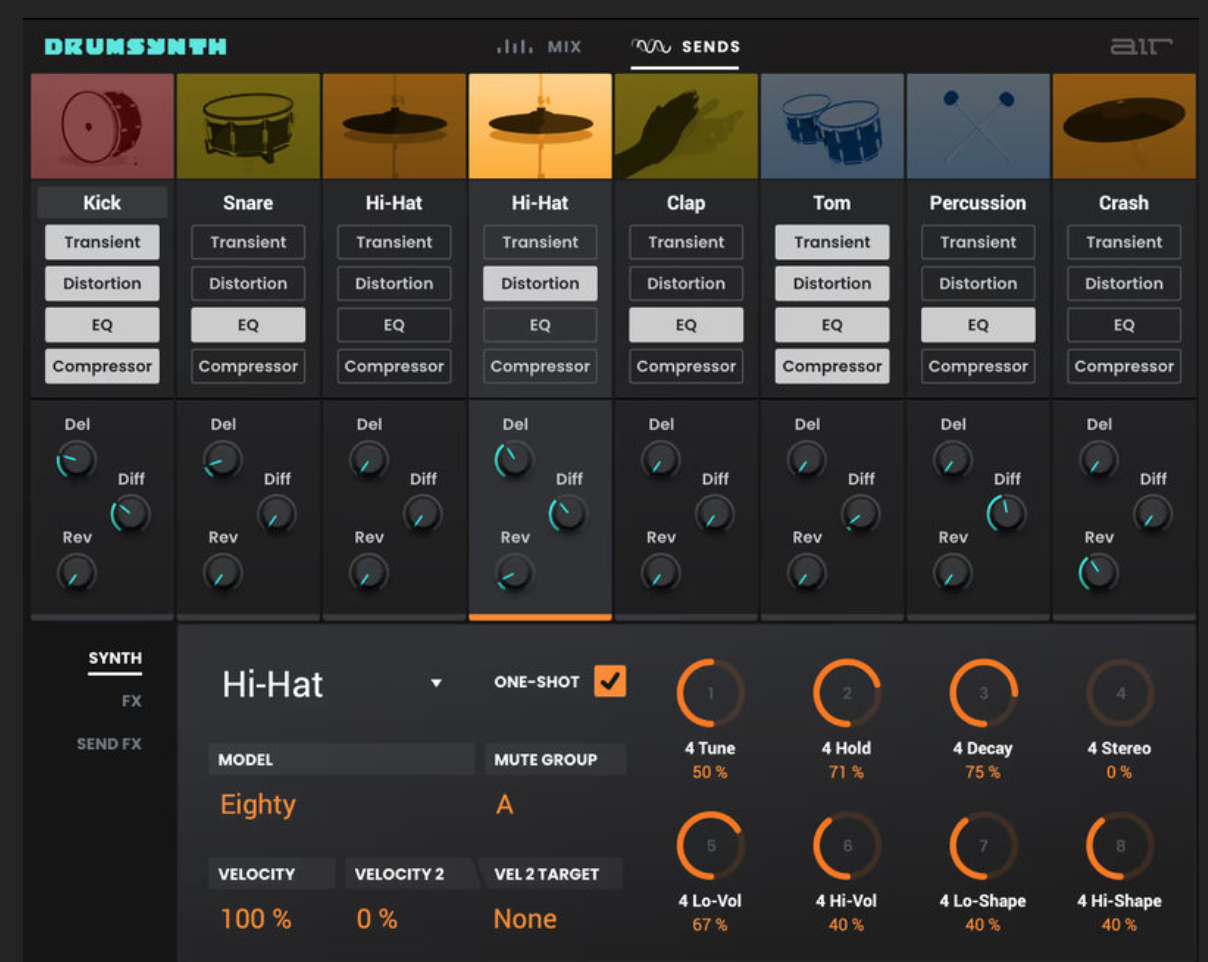
Task: Open the SYNTH side tab
Action: pyautogui.click(x=115, y=658)
